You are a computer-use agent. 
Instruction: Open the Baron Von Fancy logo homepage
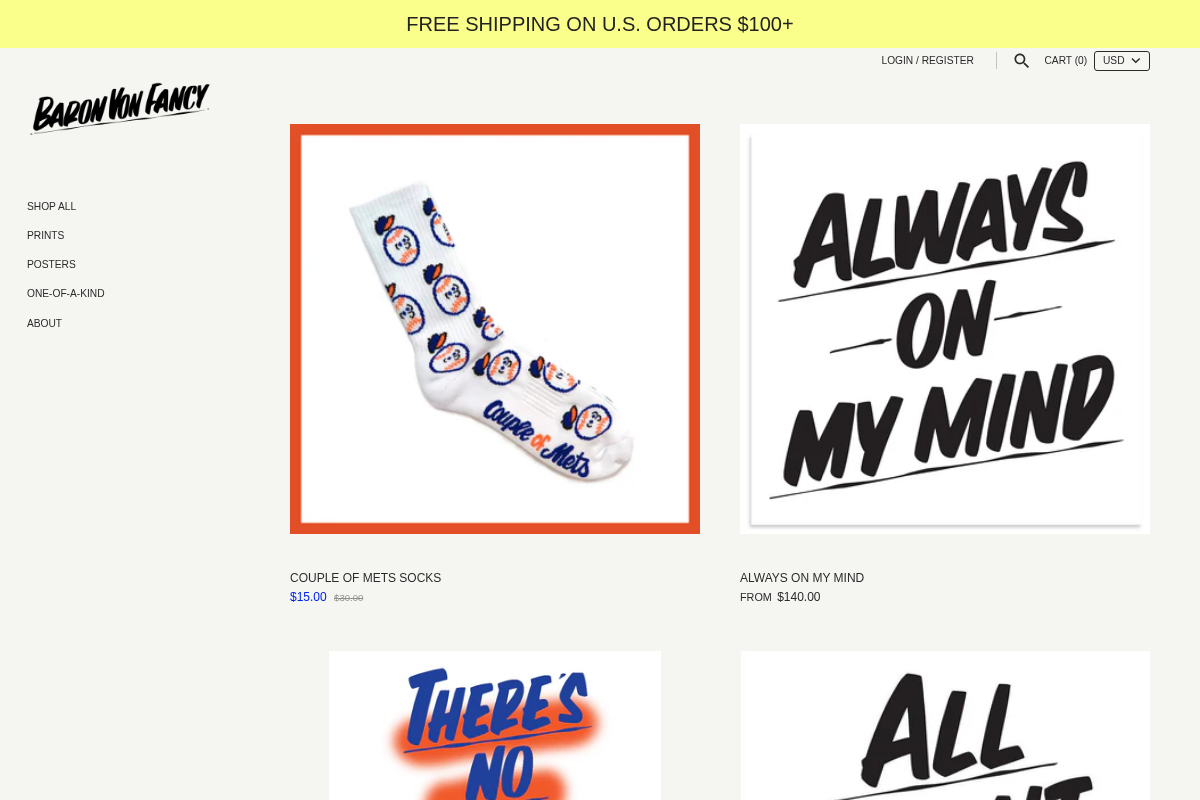(x=120, y=108)
